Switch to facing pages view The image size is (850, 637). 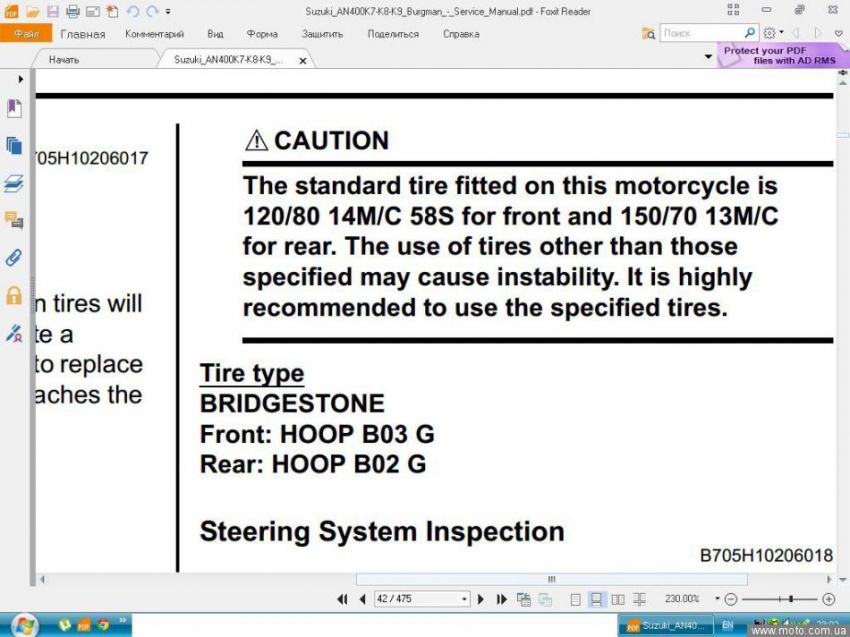[x=617, y=599]
